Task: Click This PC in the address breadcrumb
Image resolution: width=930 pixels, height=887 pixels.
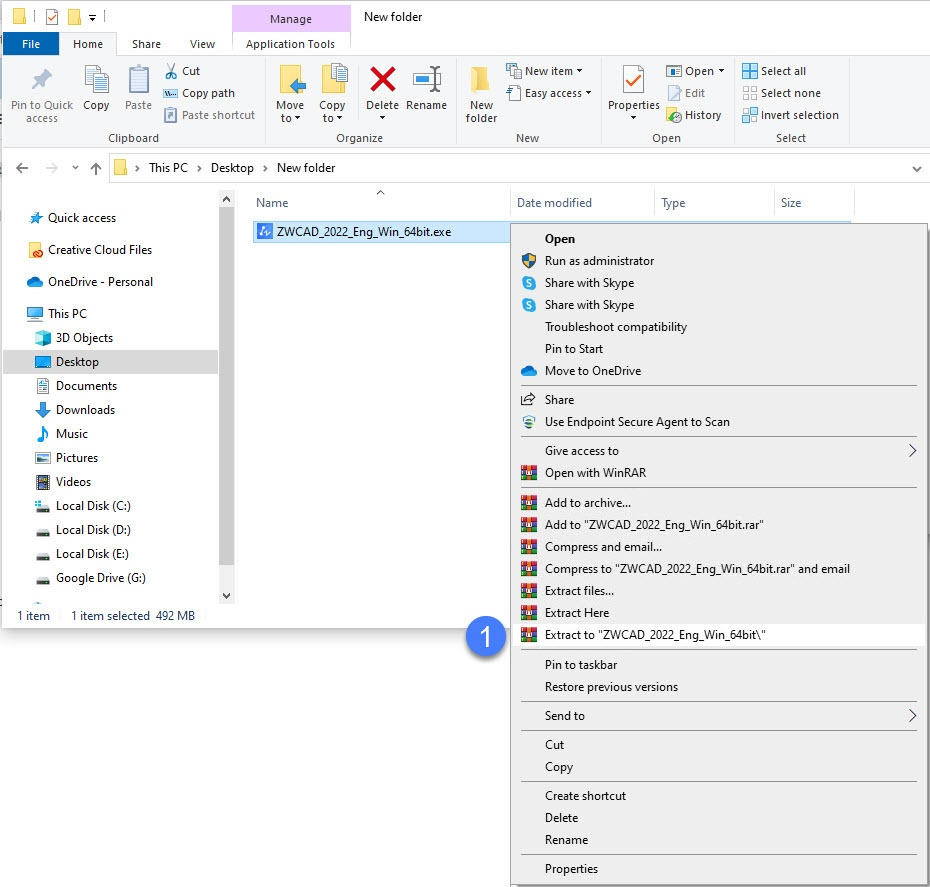Action: click(x=168, y=168)
